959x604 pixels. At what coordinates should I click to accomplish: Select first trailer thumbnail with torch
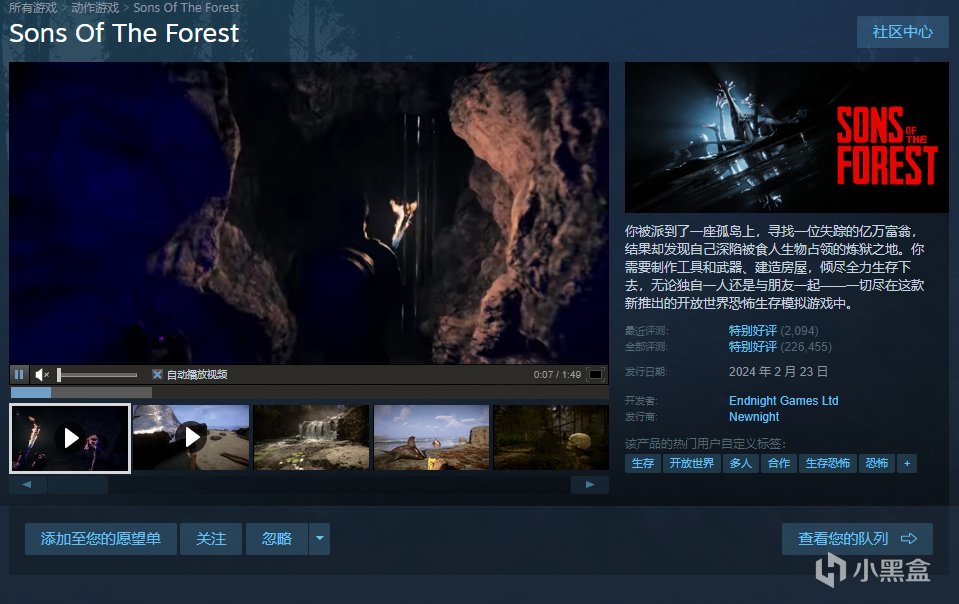(70, 438)
